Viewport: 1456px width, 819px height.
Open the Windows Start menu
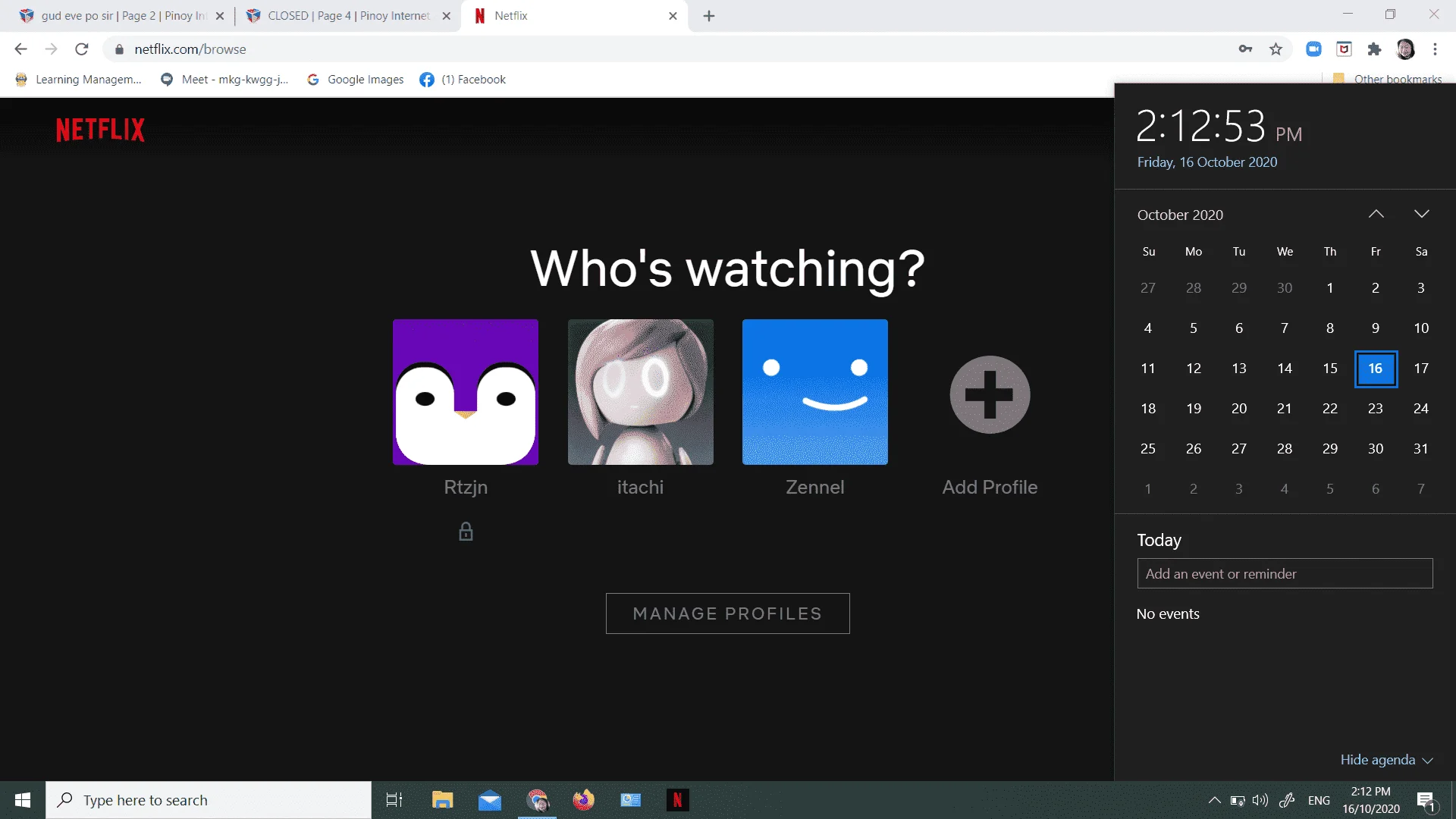click(23, 800)
